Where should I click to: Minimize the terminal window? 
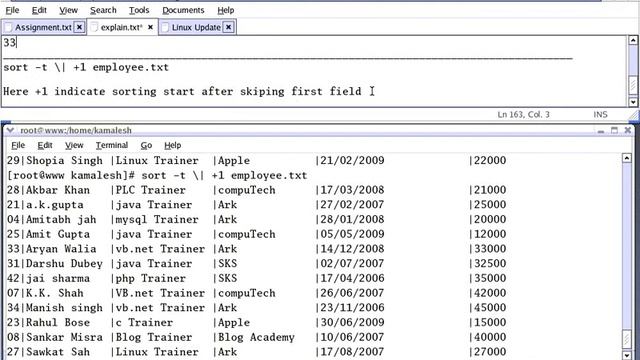(x=601, y=131)
